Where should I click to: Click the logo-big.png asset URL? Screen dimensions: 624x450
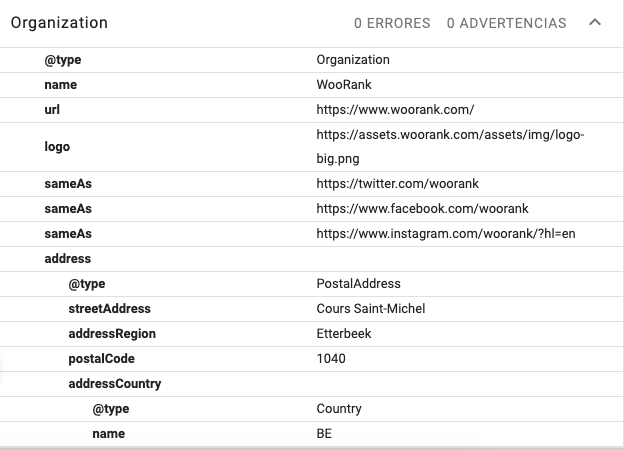pos(449,146)
